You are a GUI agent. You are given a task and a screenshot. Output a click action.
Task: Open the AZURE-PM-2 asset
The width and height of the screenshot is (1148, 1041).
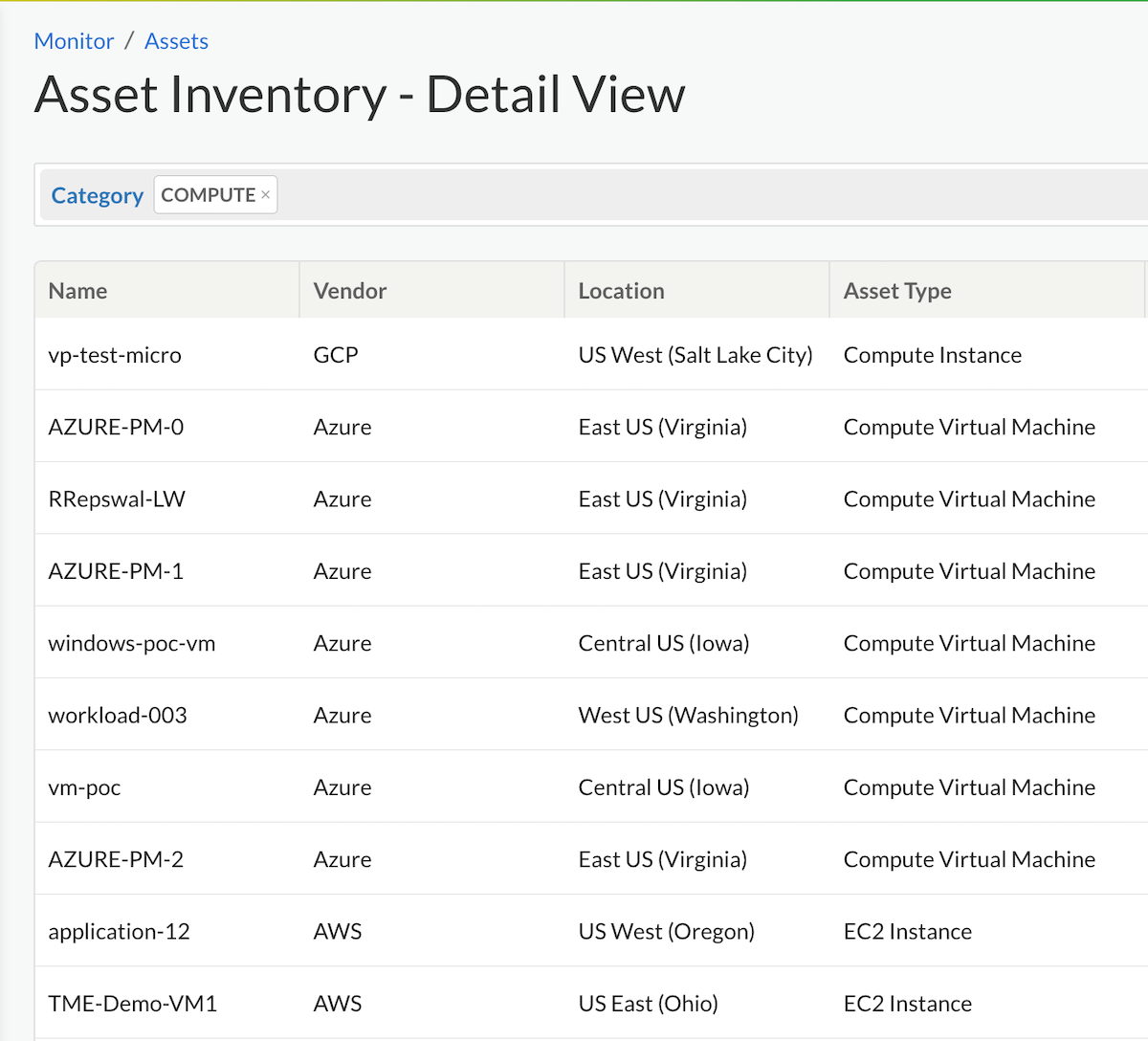click(116, 859)
